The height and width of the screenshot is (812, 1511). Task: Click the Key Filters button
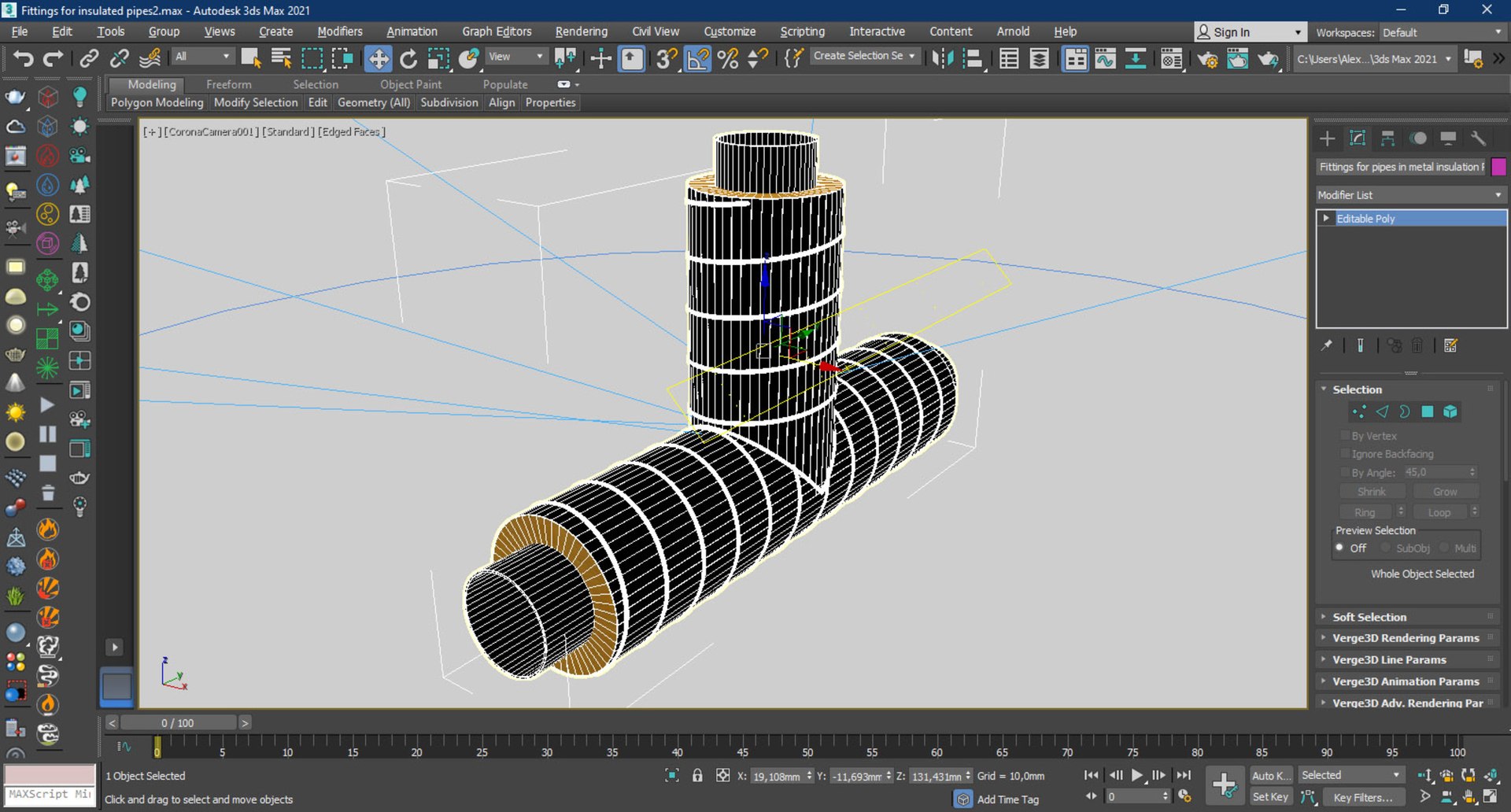click(x=1361, y=797)
